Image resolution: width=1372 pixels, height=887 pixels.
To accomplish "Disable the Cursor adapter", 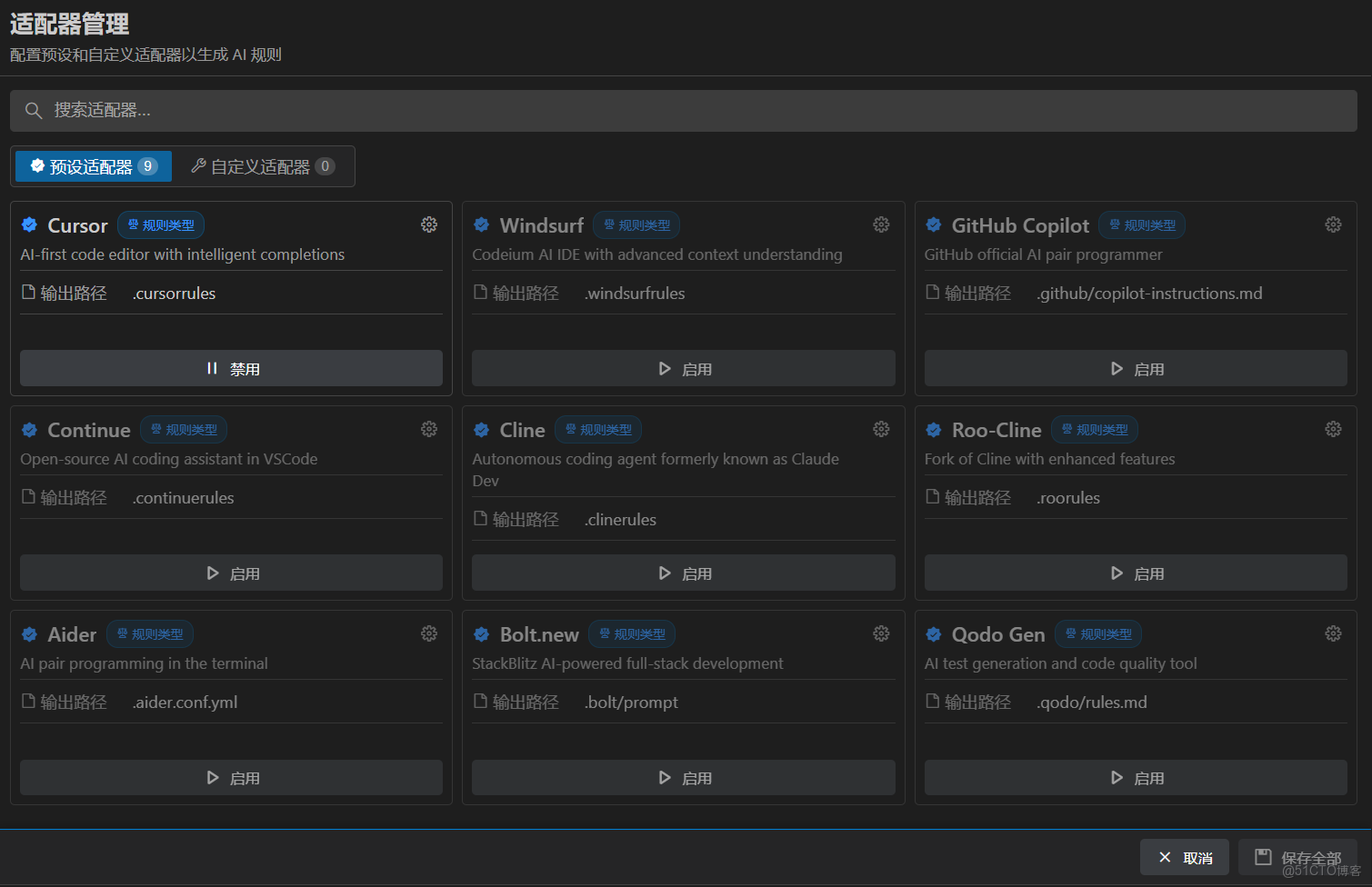I will point(231,369).
